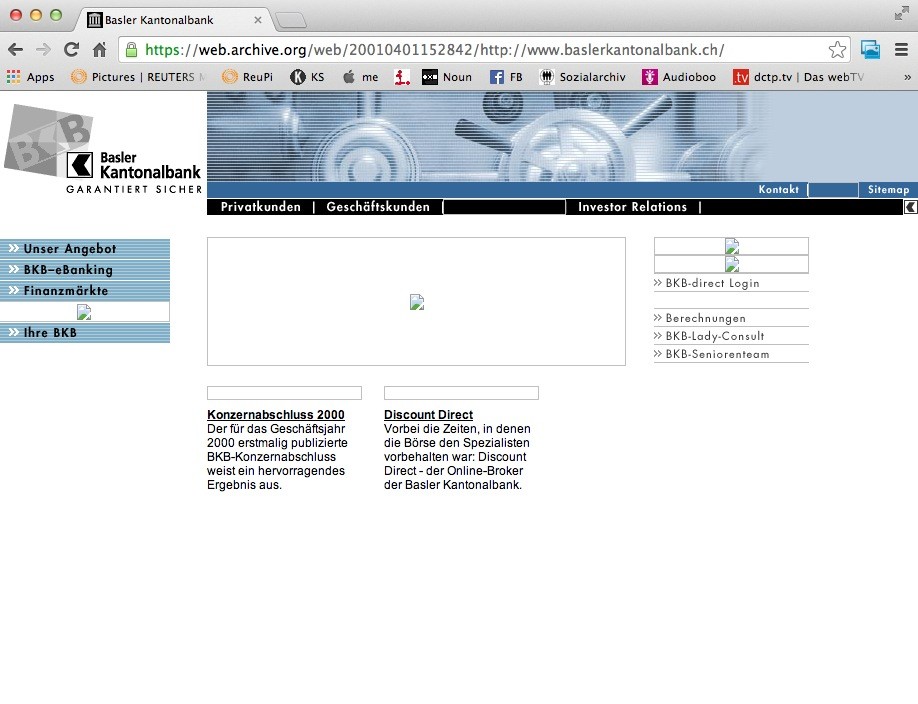
Task: Select Investor Relations in the navigation bar
Action: point(632,207)
